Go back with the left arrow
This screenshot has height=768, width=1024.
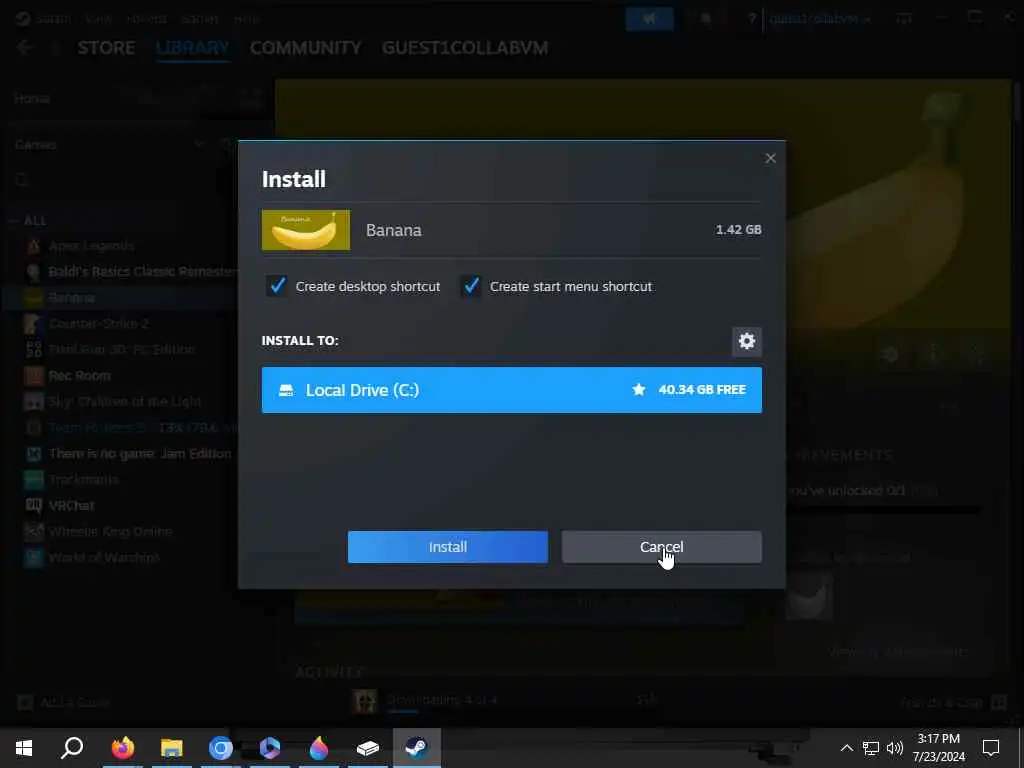point(24,48)
